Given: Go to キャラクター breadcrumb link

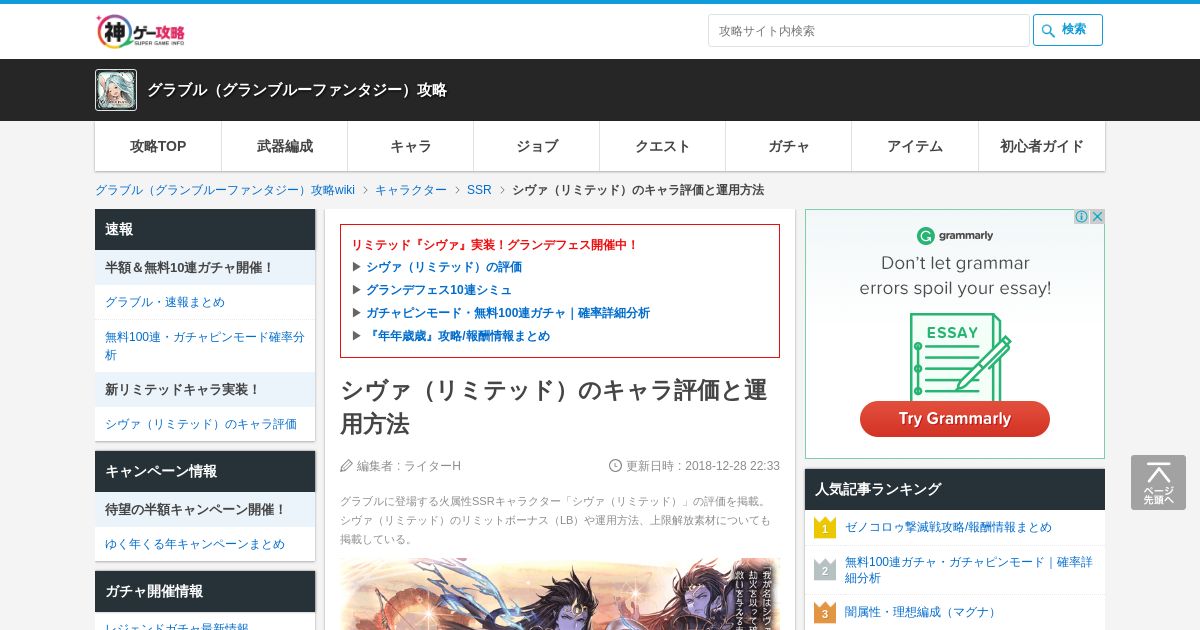Looking at the screenshot, I should (x=411, y=190).
